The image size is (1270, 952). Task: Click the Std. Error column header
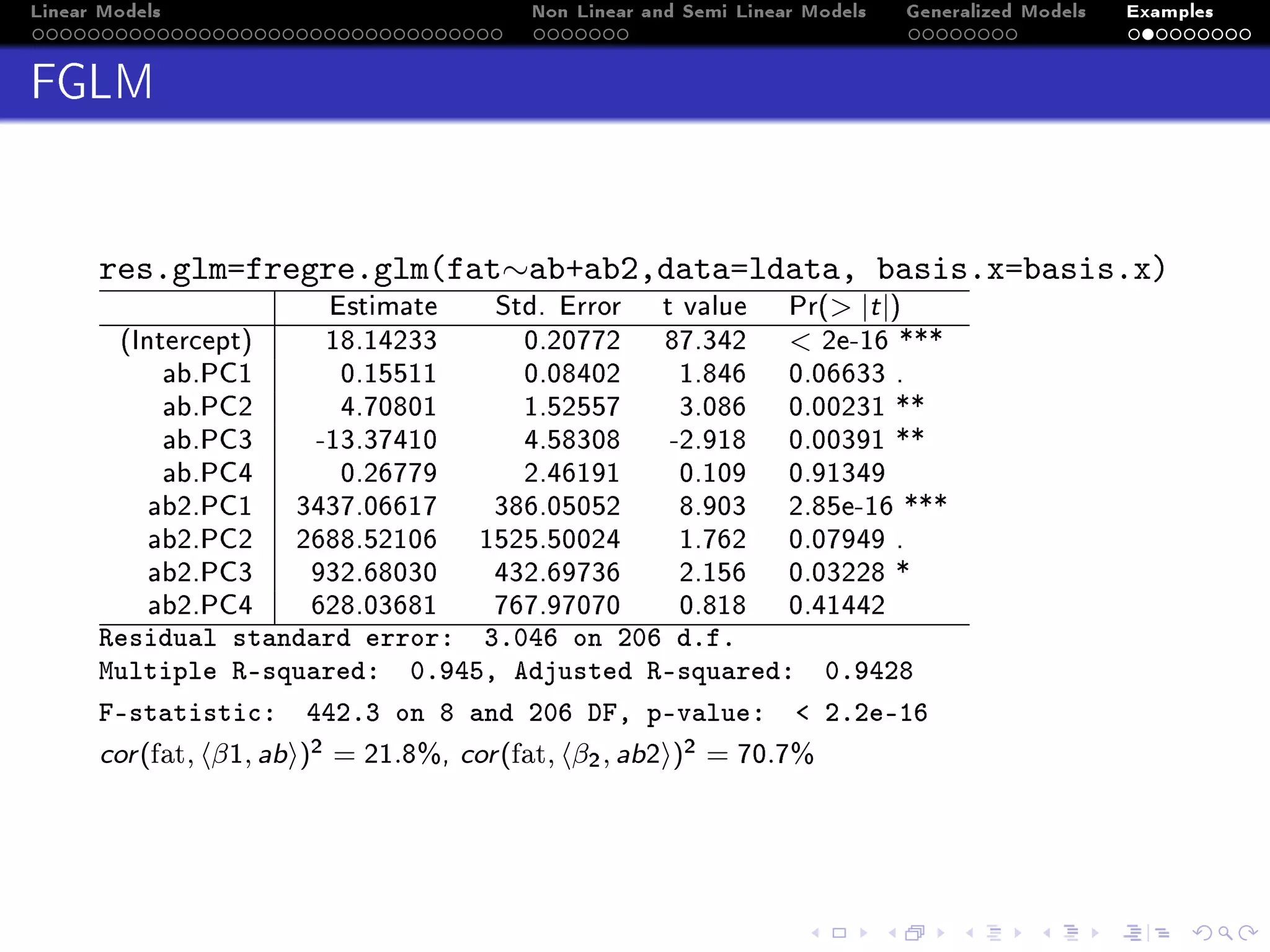click(557, 306)
